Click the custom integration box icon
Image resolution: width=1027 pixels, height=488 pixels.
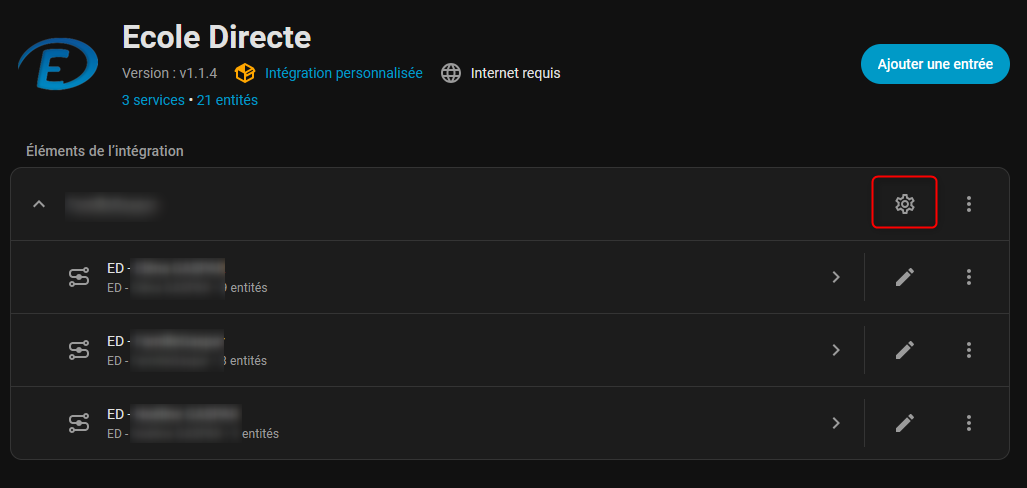tap(244, 73)
